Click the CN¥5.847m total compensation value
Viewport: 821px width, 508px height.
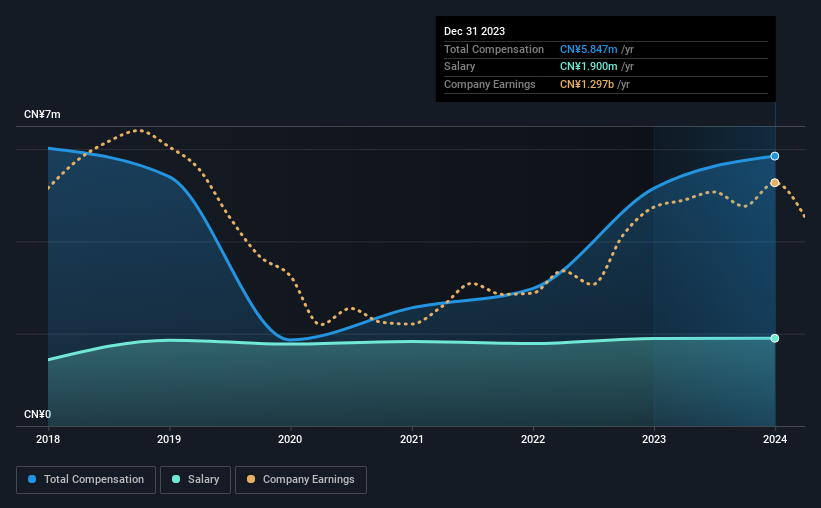pos(589,49)
